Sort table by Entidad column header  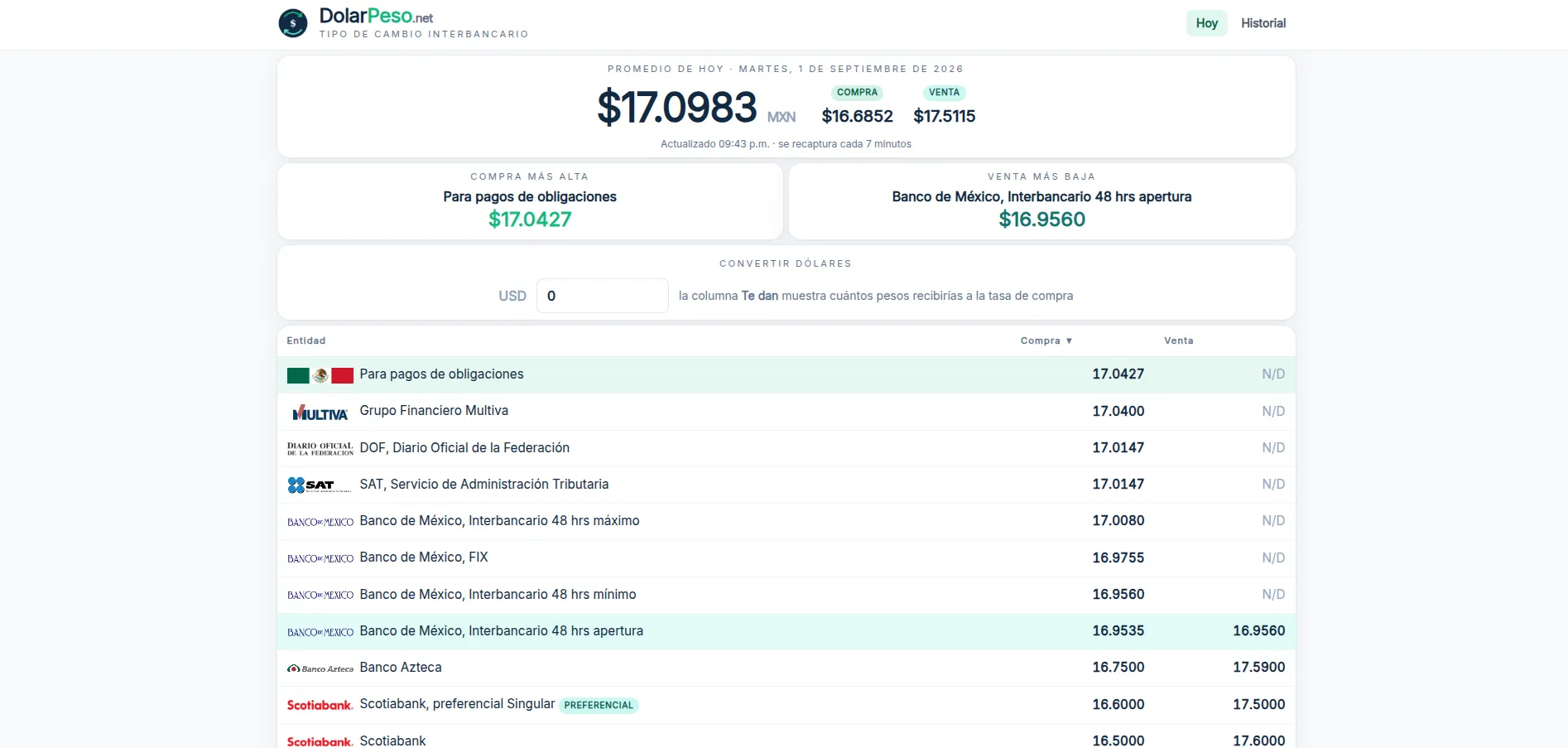(306, 340)
